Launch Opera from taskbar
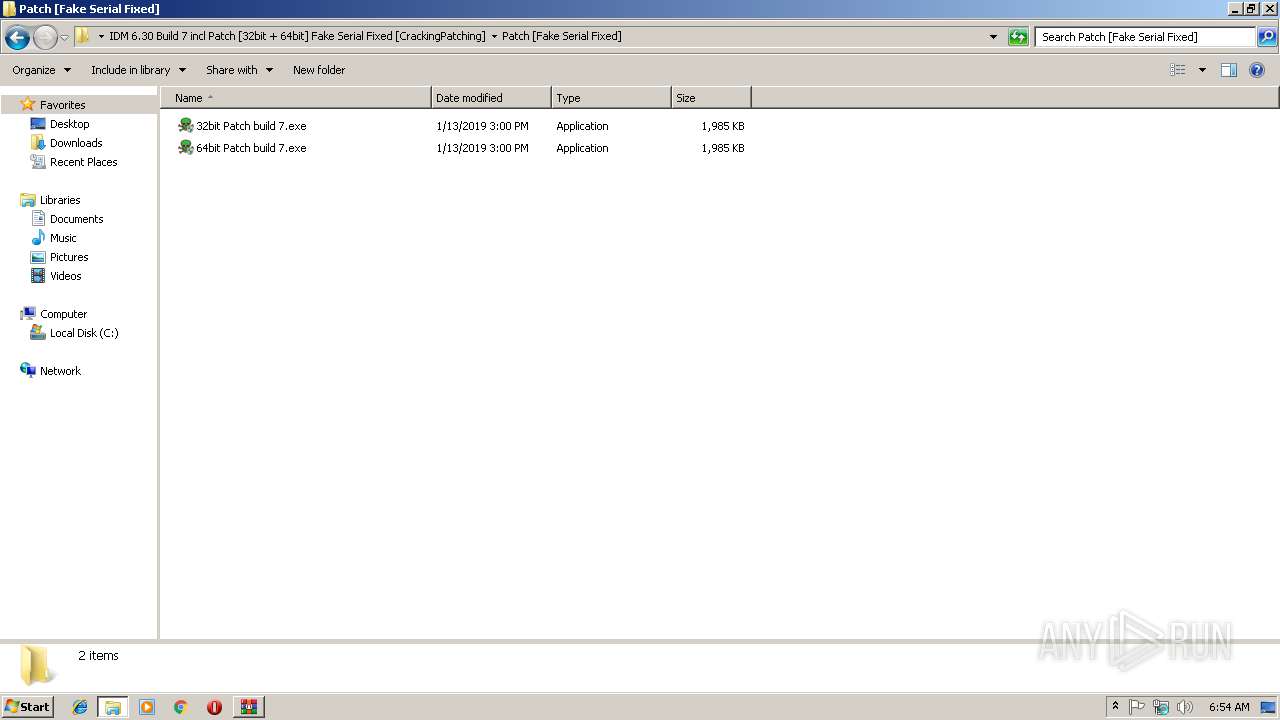This screenshot has height=720, width=1280. [x=214, y=707]
